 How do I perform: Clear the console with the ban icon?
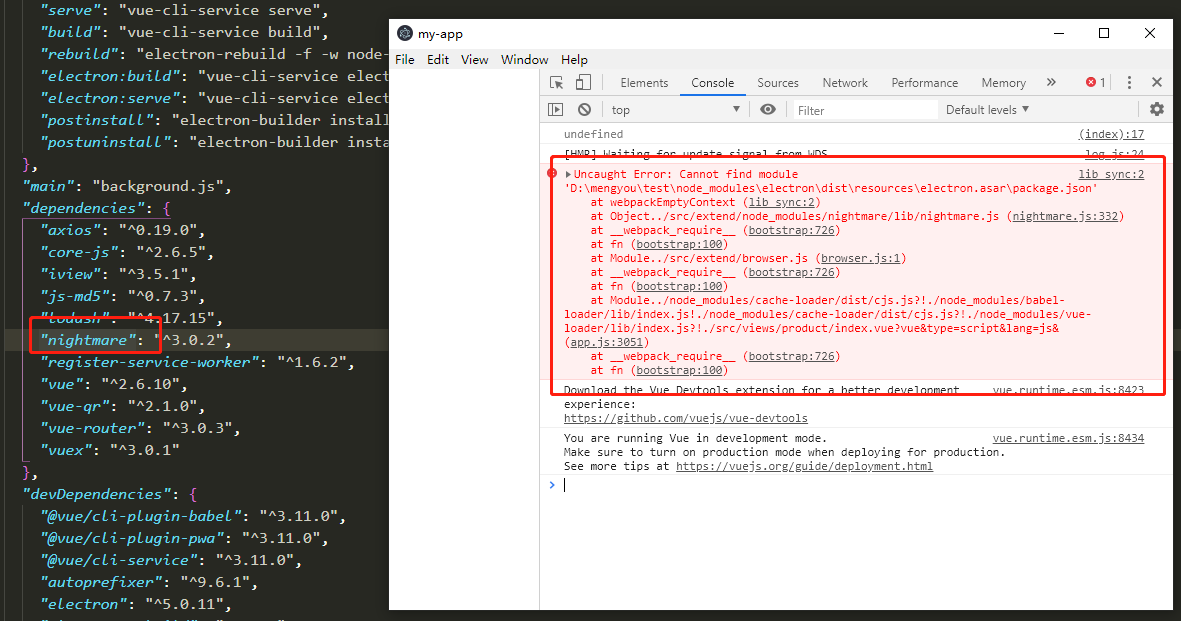click(x=584, y=110)
